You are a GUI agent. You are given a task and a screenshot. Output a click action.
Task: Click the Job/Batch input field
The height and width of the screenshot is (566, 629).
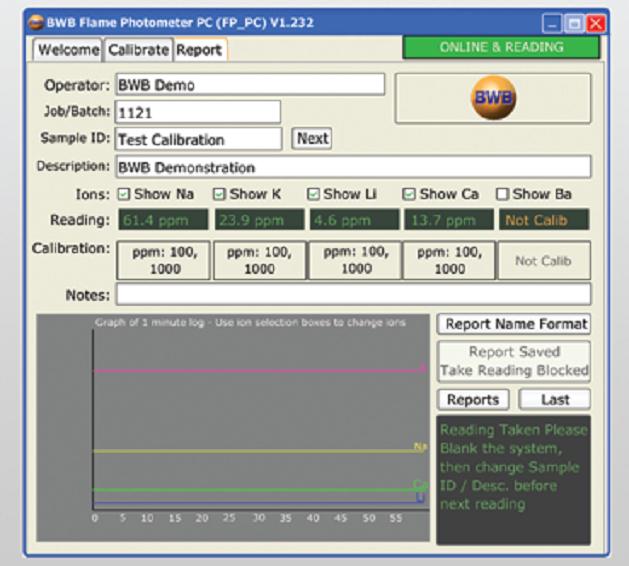coord(198,112)
